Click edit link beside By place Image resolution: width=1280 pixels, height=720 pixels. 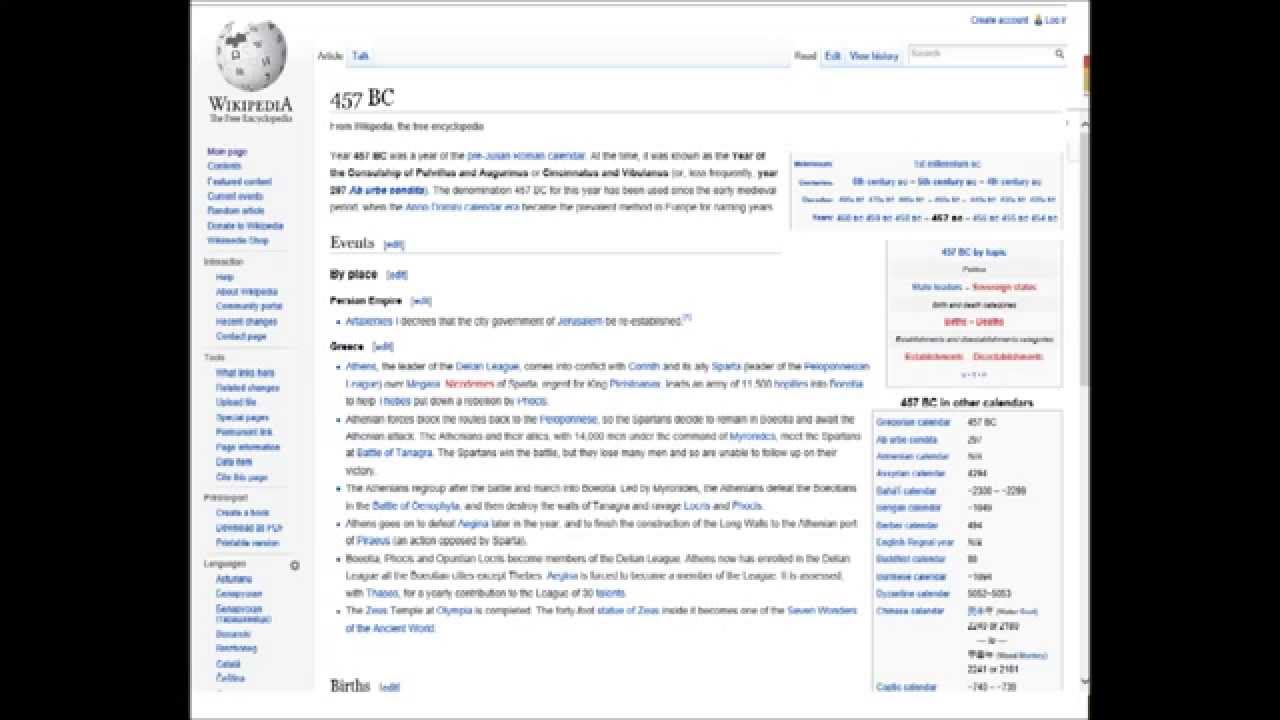(x=397, y=275)
